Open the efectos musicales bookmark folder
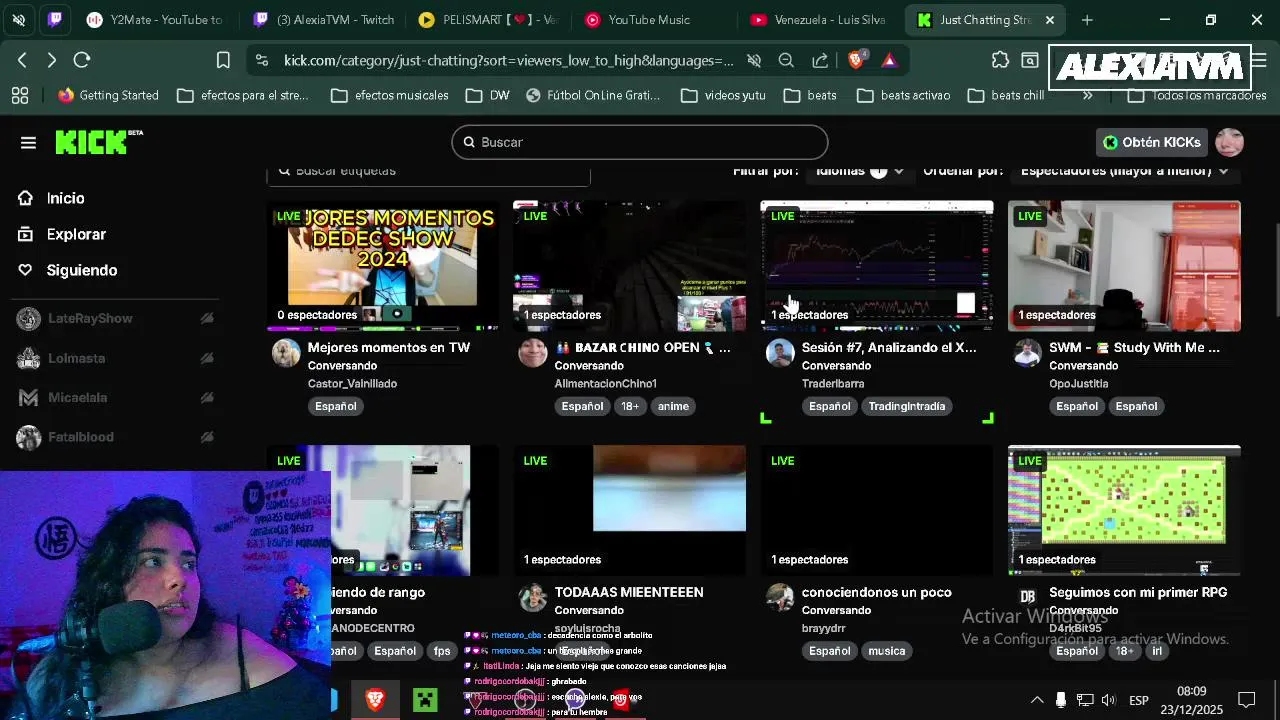This screenshot has width=1280, height=720. point(390,95)
